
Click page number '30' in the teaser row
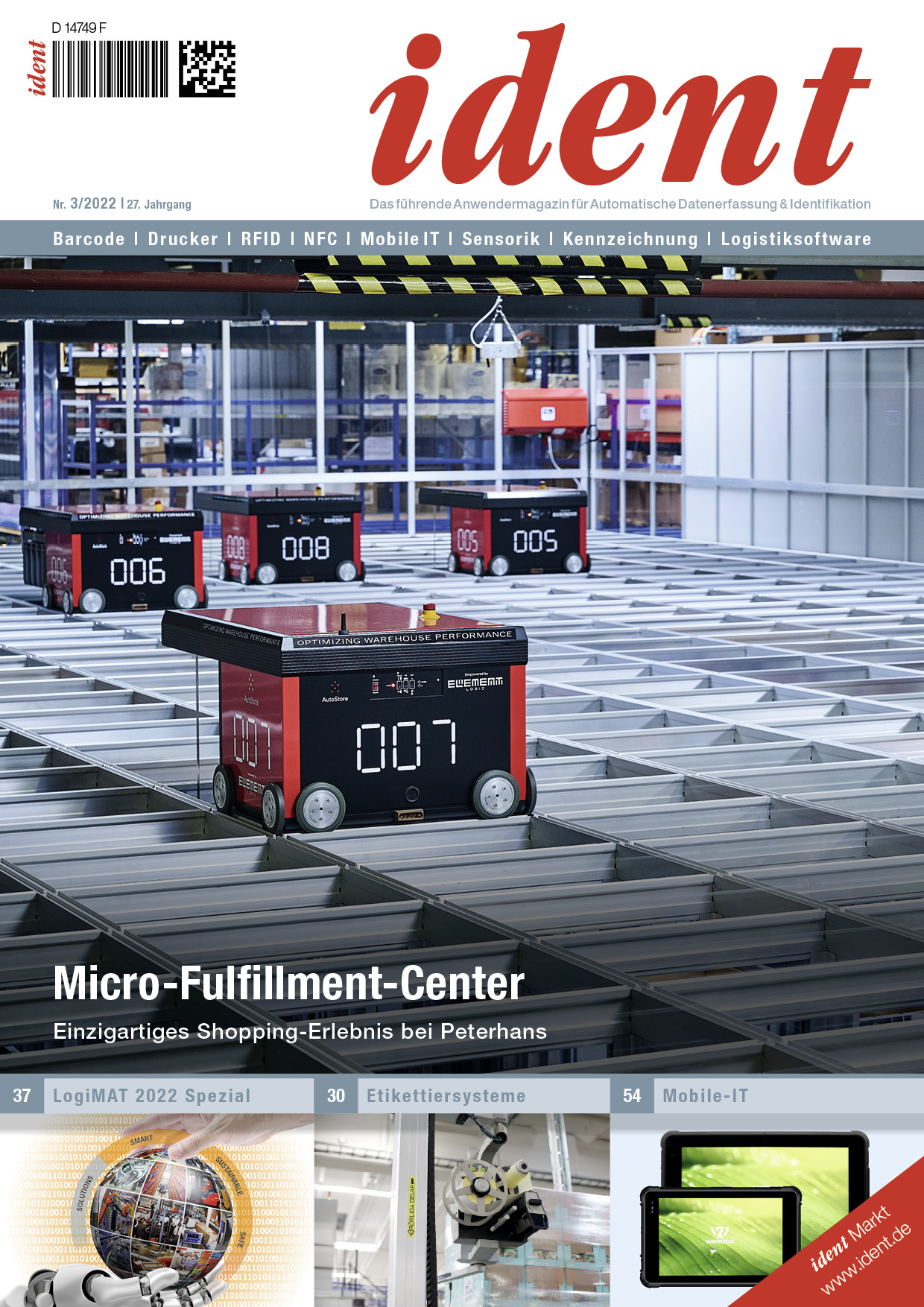[x=336, y=1096]
